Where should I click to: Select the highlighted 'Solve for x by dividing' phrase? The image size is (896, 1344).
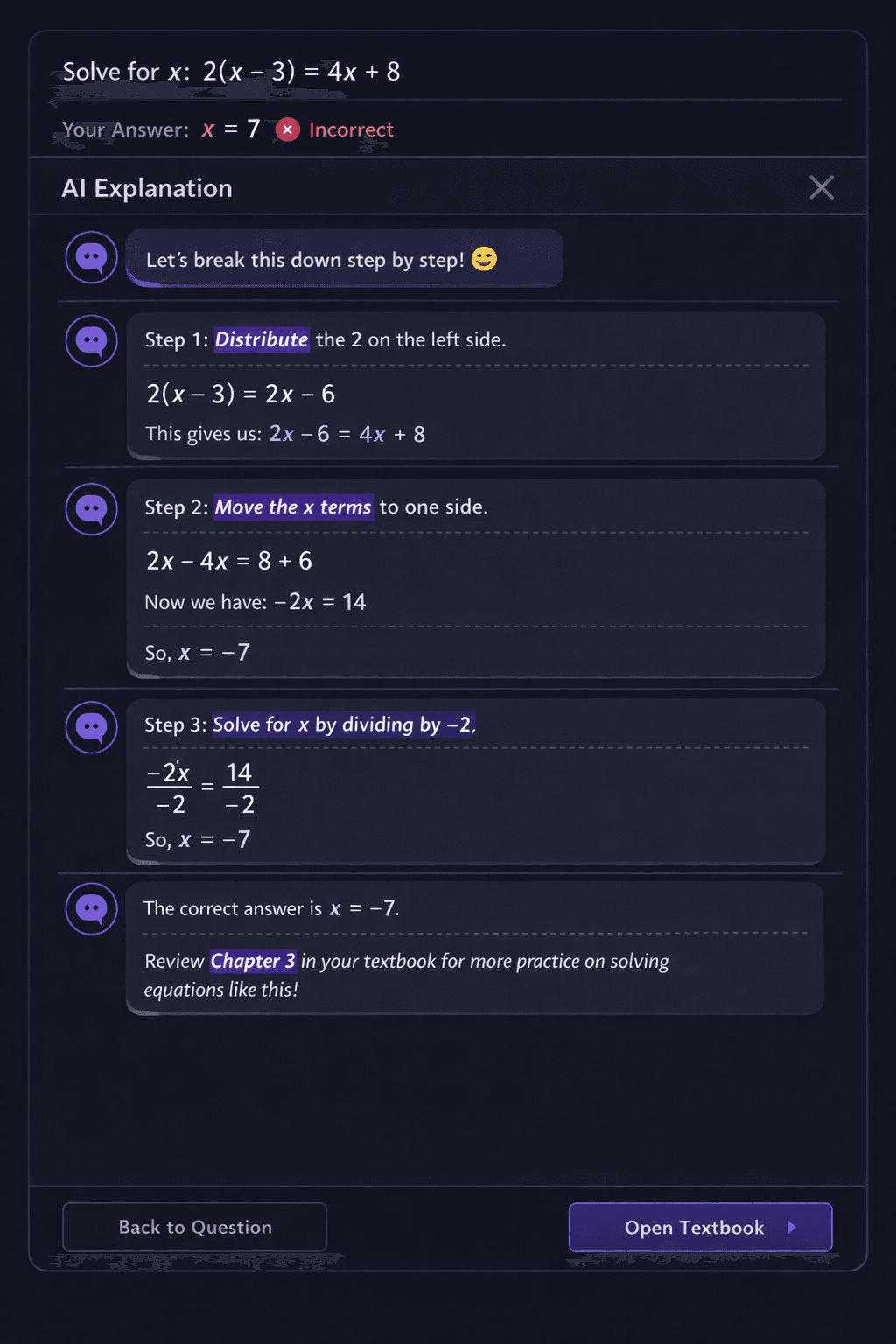click(341, 724)
